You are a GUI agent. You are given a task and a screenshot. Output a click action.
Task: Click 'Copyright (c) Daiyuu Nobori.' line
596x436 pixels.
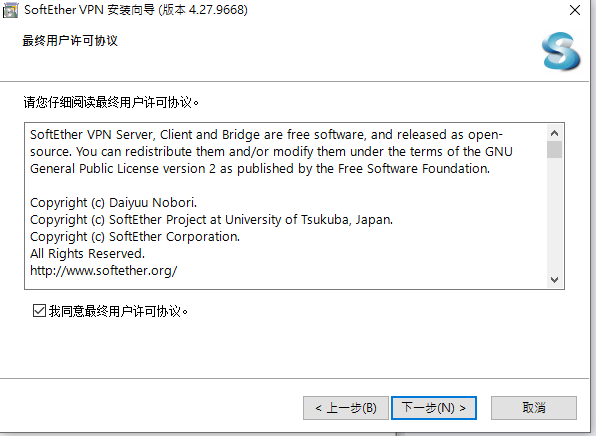click(x=113, y=203)
